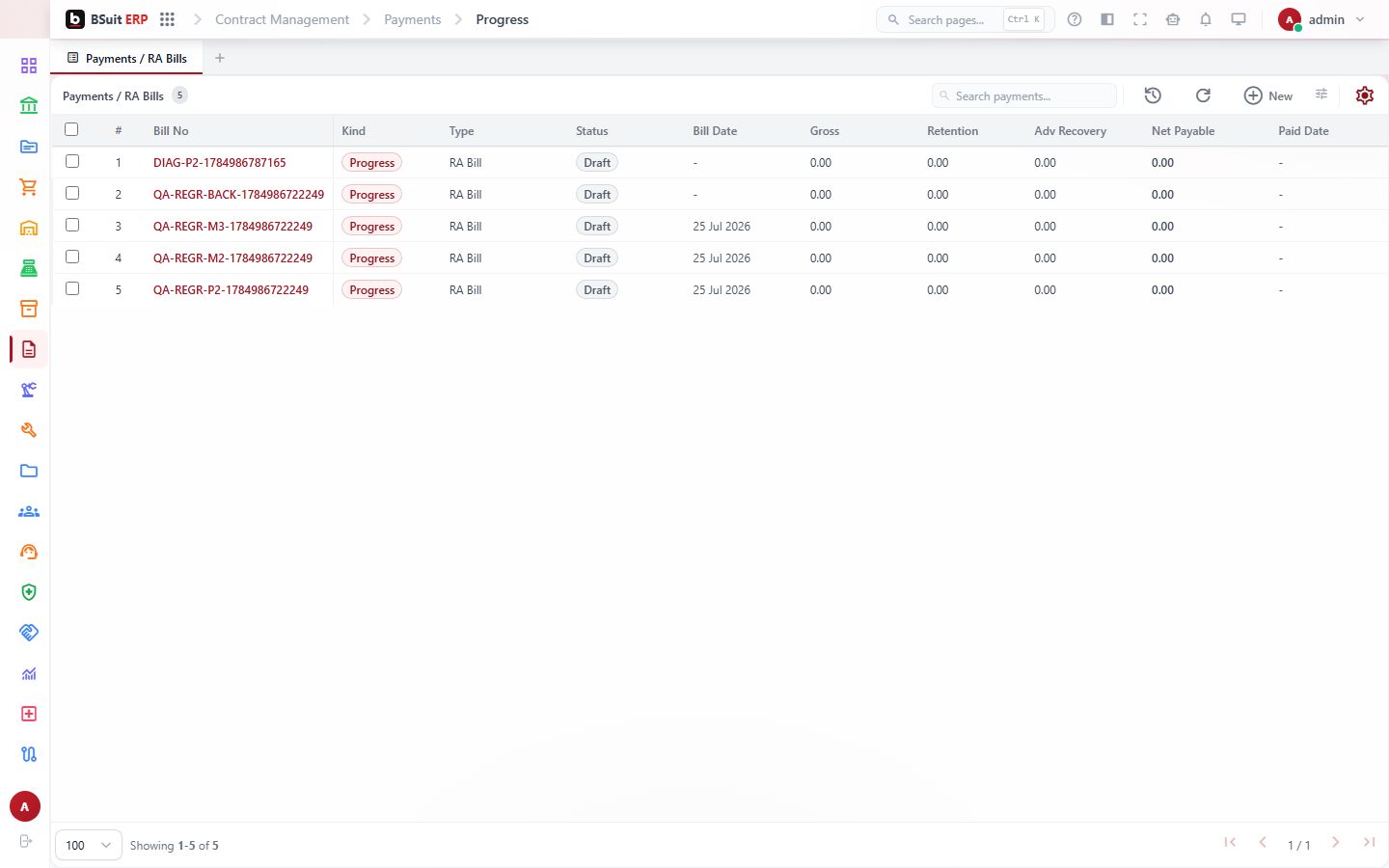Go to Payments breadcrumb
This screenshot has height=868, width=1389.
(412, 19)
